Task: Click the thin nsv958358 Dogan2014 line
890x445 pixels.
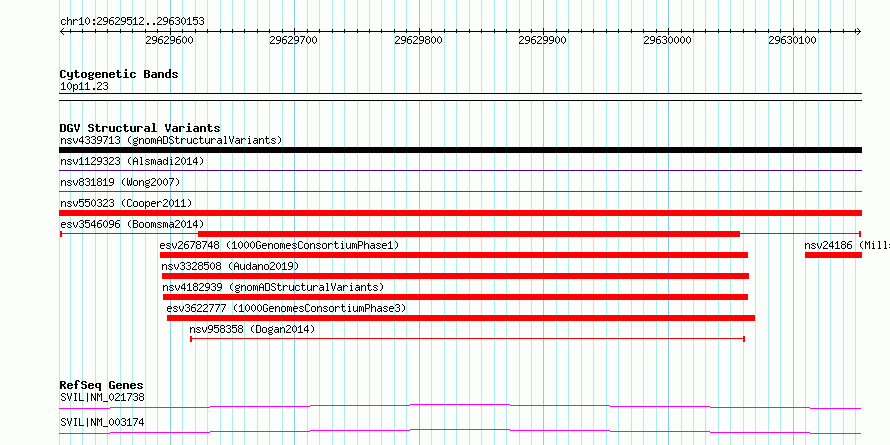Action: (467, 339)
